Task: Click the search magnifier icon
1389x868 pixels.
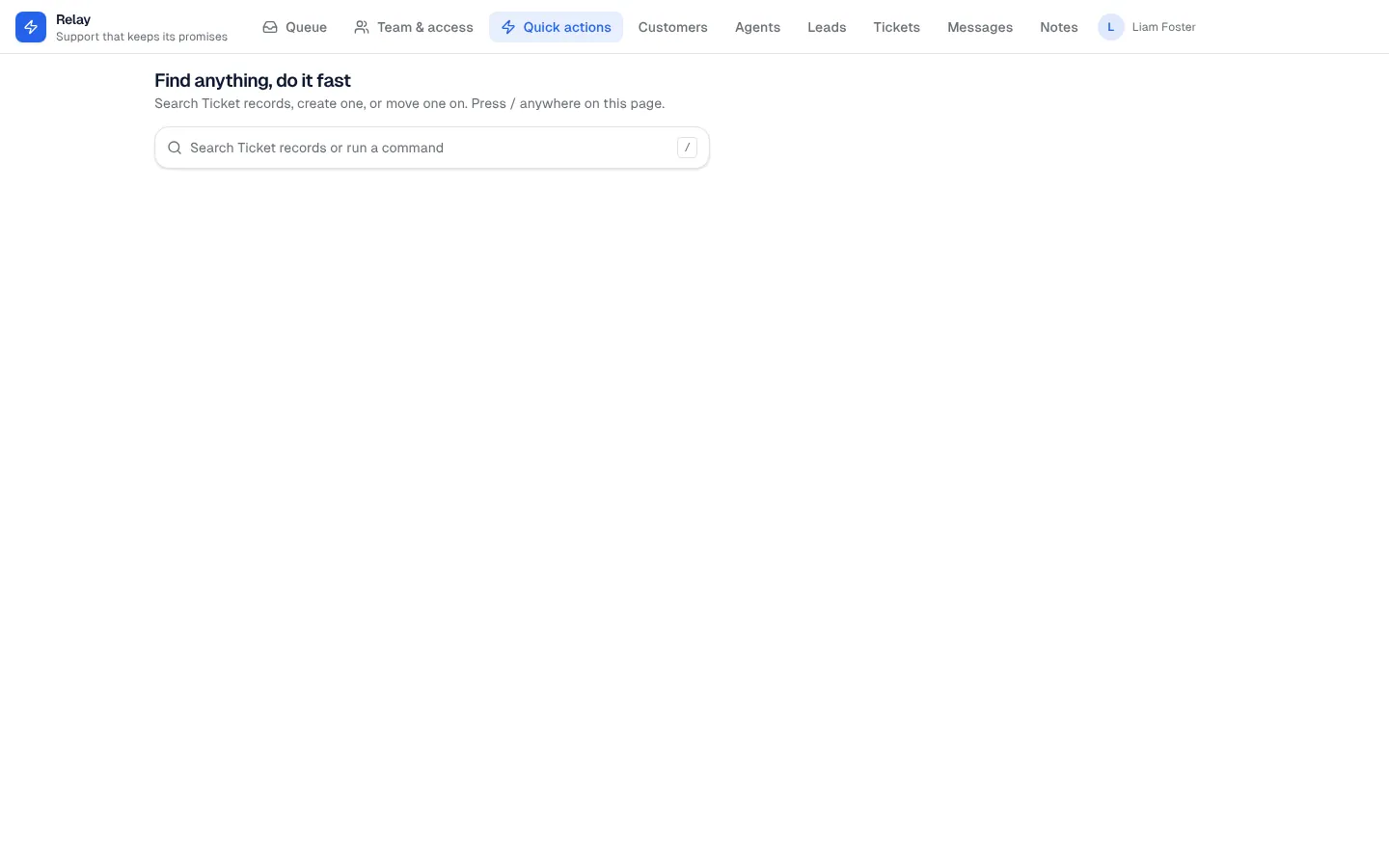Action: (x=175, y=148)
